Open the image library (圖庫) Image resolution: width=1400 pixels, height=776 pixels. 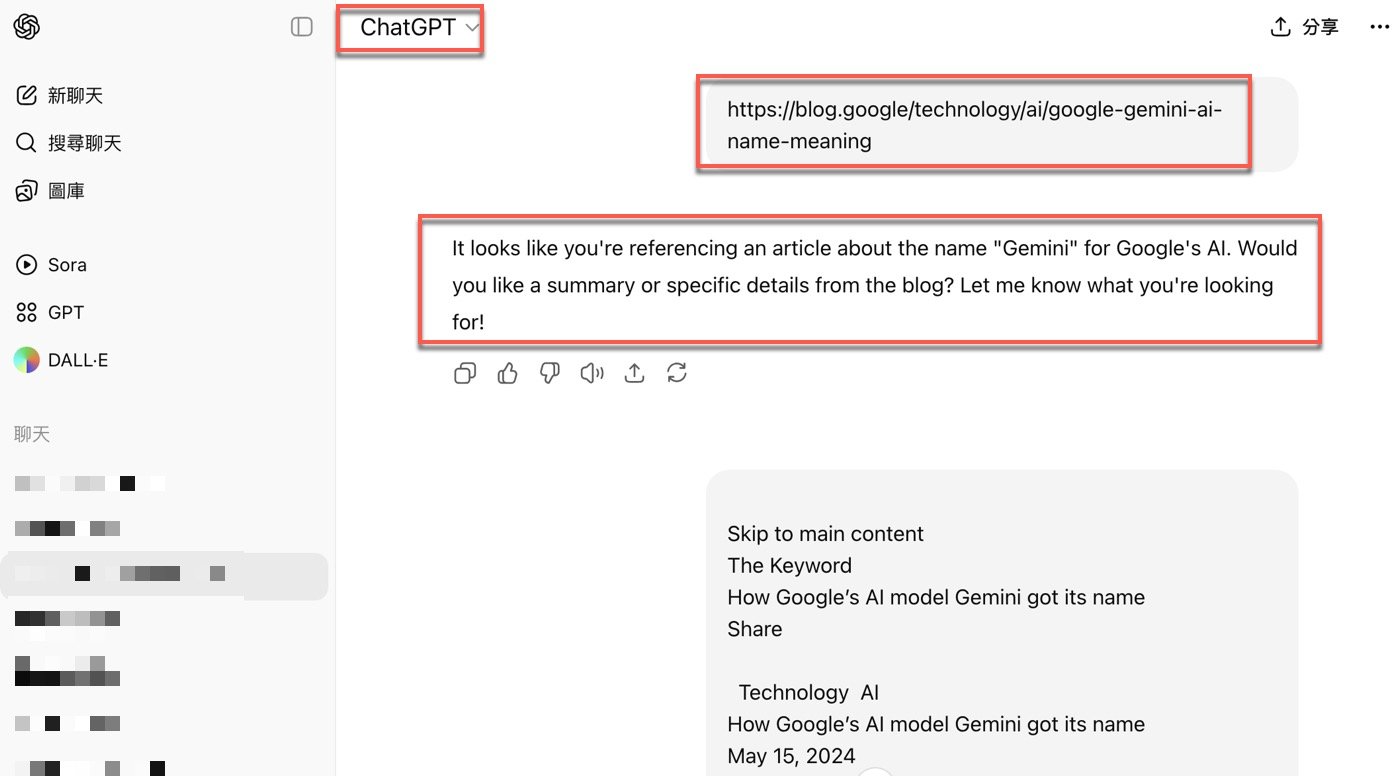pyautogui.click(x=51, y=191)
